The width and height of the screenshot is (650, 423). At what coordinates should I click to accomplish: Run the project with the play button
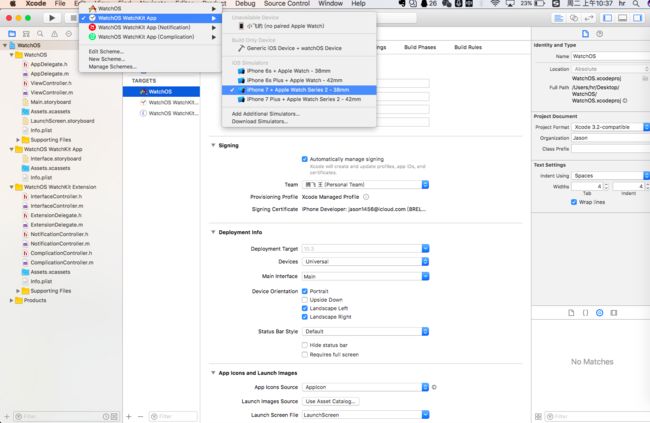(52, 18)
